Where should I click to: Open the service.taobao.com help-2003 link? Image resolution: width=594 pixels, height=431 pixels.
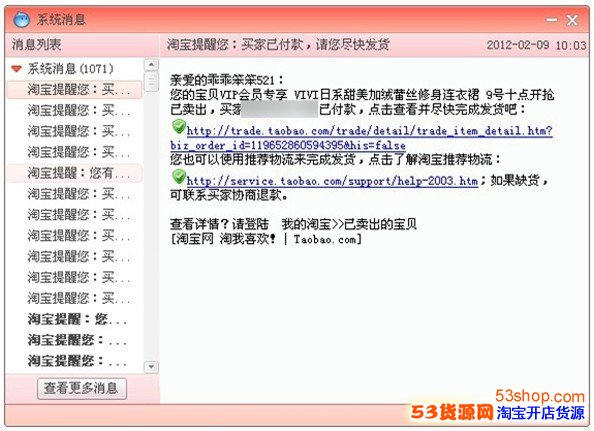(332, 181)
